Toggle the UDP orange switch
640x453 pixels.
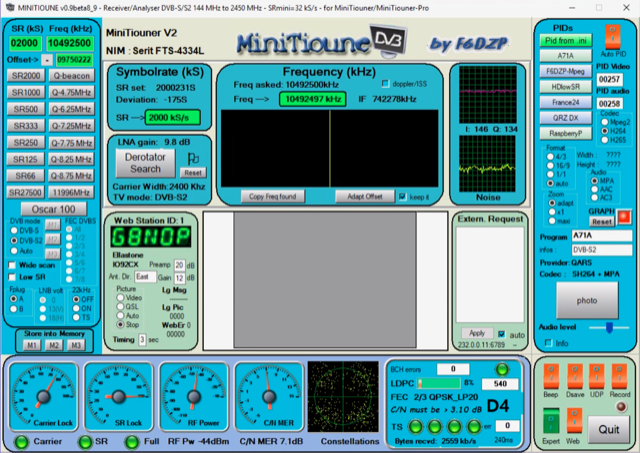[597, 376]
